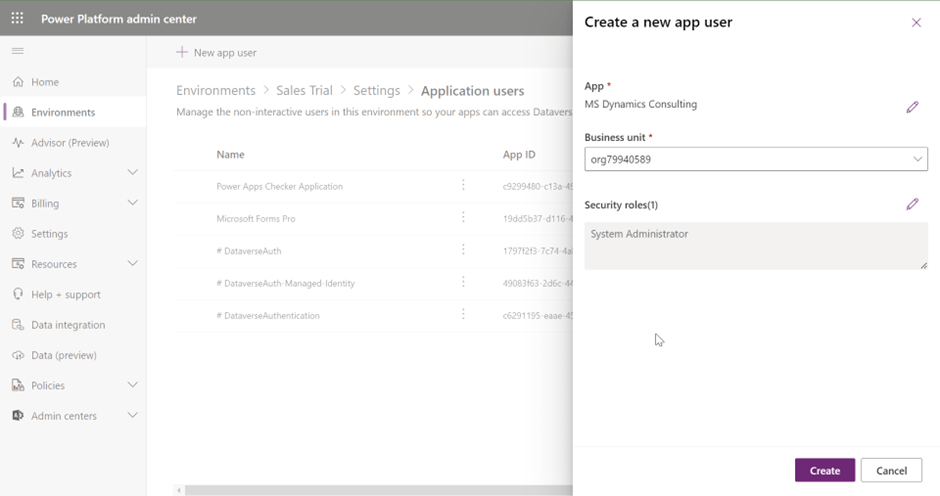Collapse the navigation hamburger menu
Image resolution: width=940 pixels, height=496 pixels.
pyautogui.click(x=17, y=51)
